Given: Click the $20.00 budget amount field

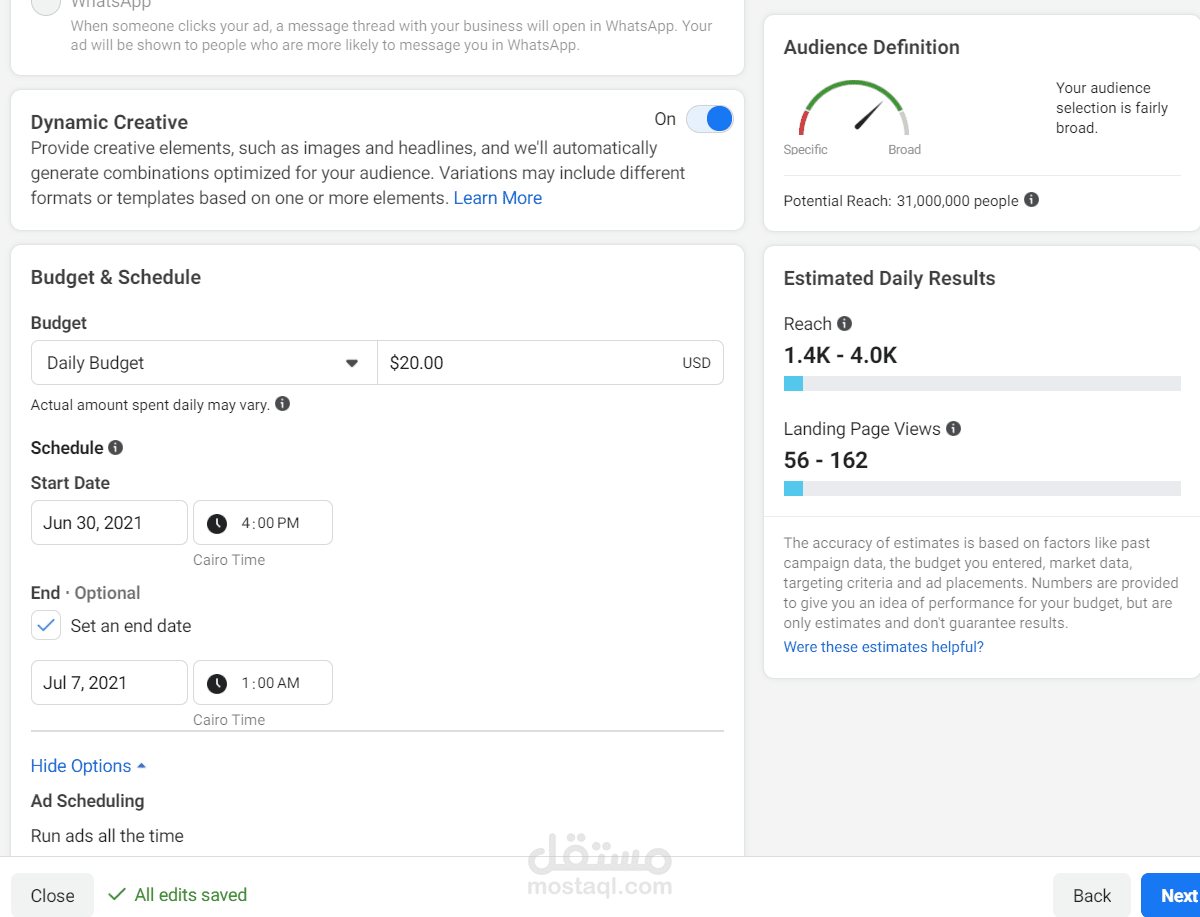Looking at the screenshot, I should (x=530, y=363).
